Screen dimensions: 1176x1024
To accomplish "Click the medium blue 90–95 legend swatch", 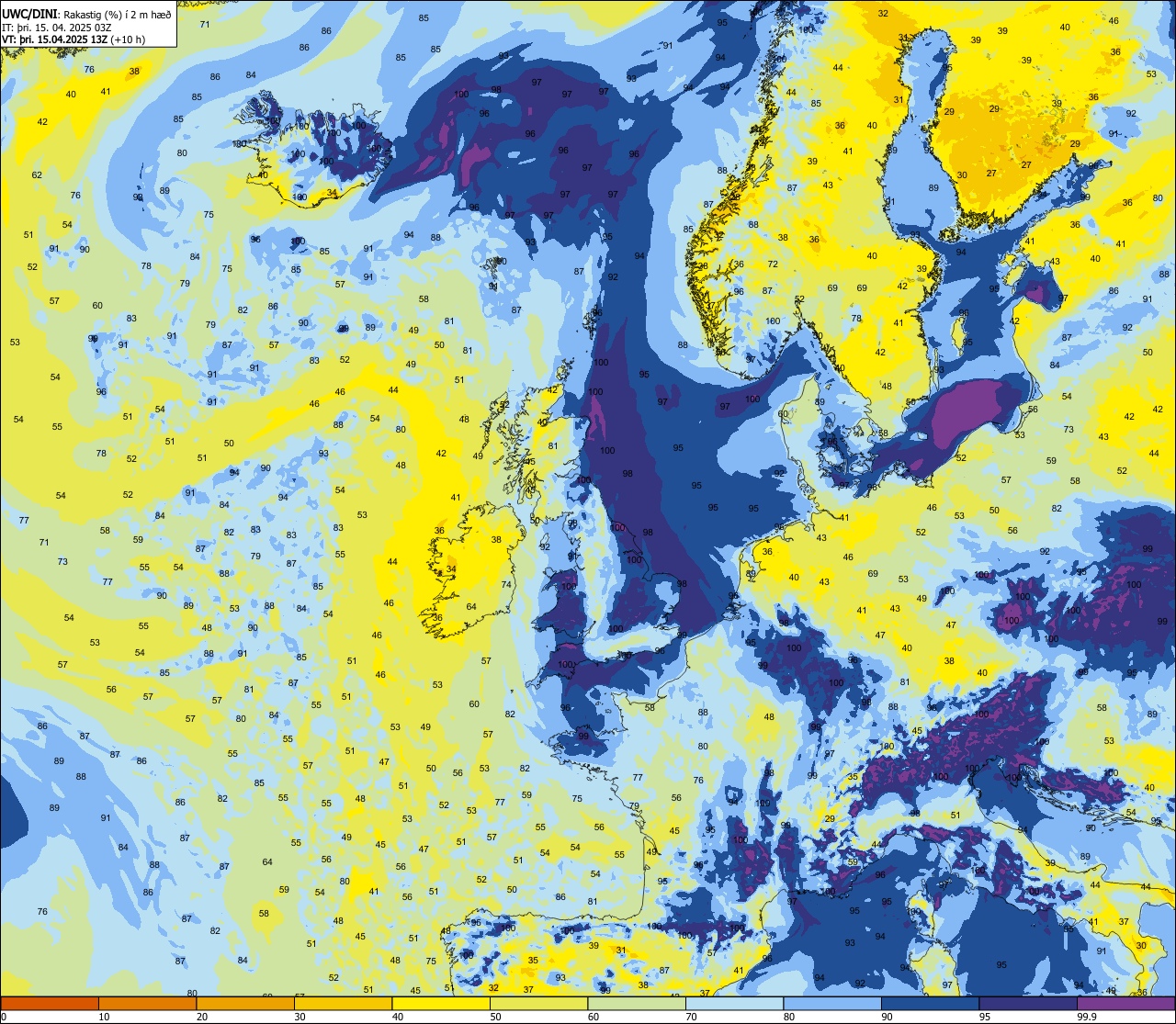I will 930,1003.
